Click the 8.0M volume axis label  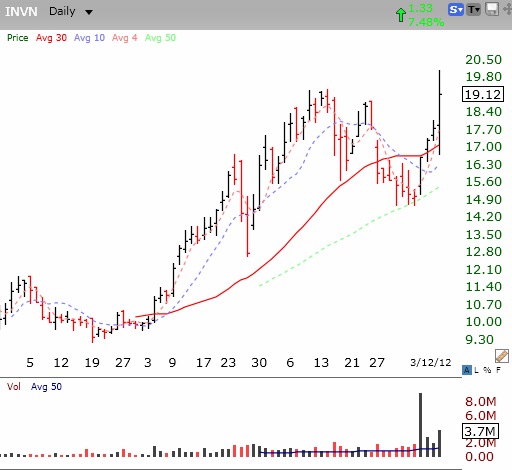point(480,402)
